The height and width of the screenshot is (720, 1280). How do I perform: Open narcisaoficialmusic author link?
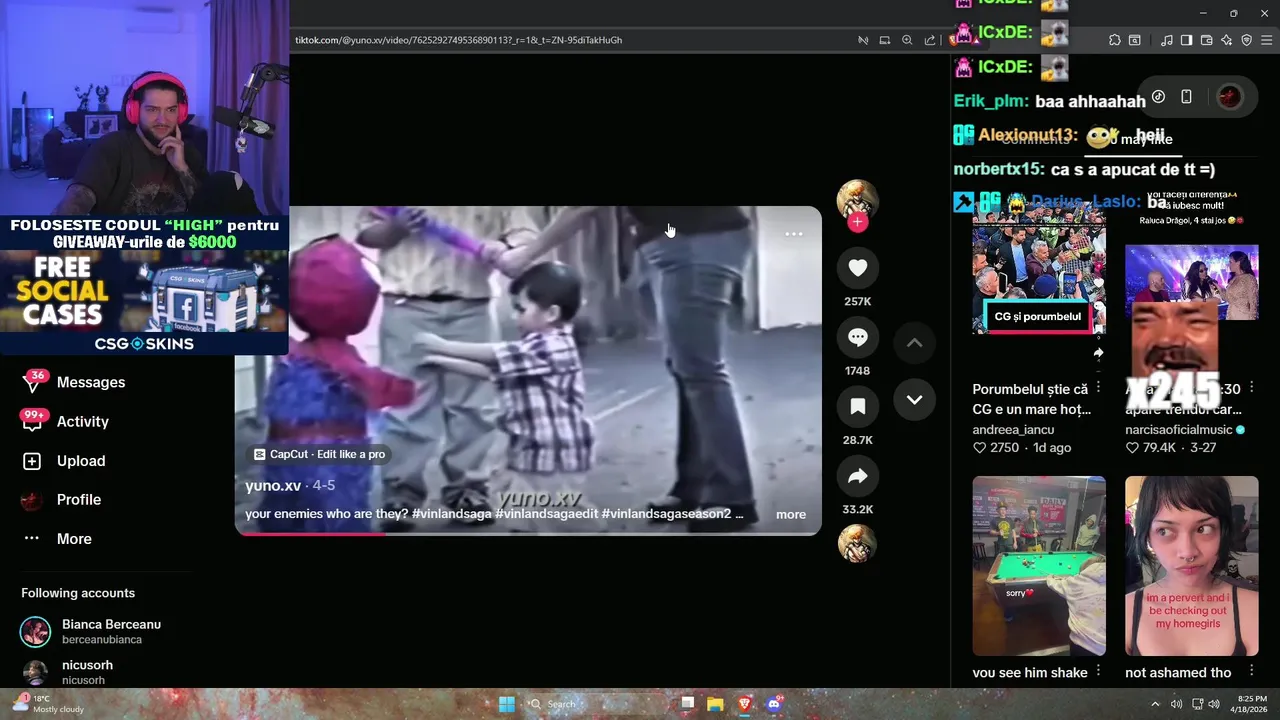click(1179, 430)
